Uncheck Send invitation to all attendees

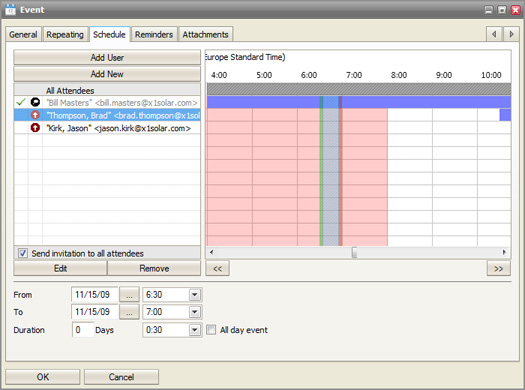point(23,253)
